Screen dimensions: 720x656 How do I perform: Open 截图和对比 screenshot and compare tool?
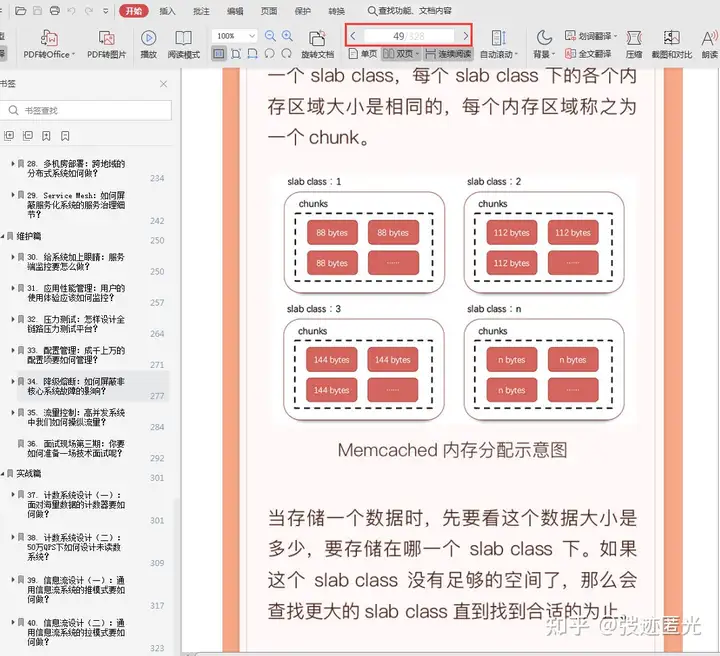click(x=671, y=45)
